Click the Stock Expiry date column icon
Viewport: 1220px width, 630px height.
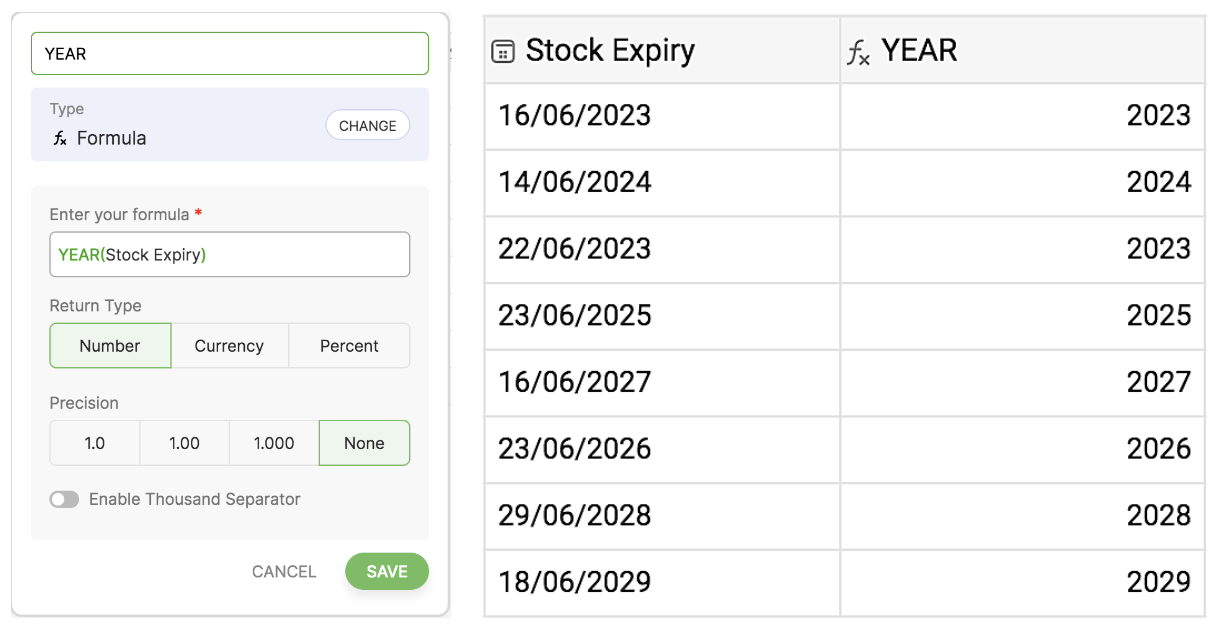(x=503, y=52)
